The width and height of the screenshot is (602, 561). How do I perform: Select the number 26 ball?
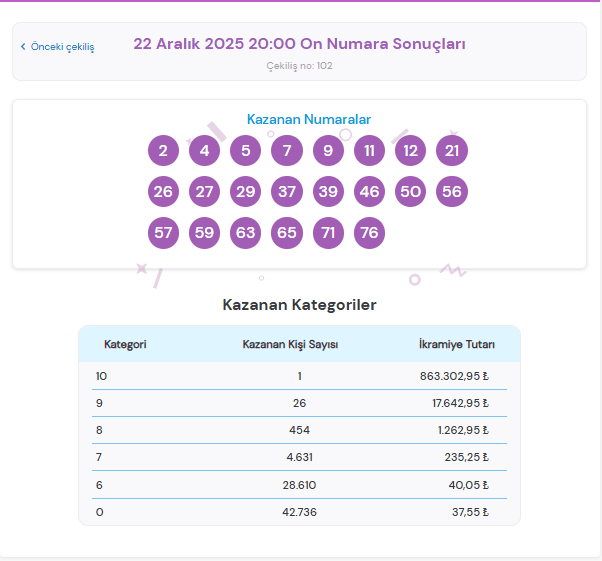pyautogui.click(x=163, y=192)
